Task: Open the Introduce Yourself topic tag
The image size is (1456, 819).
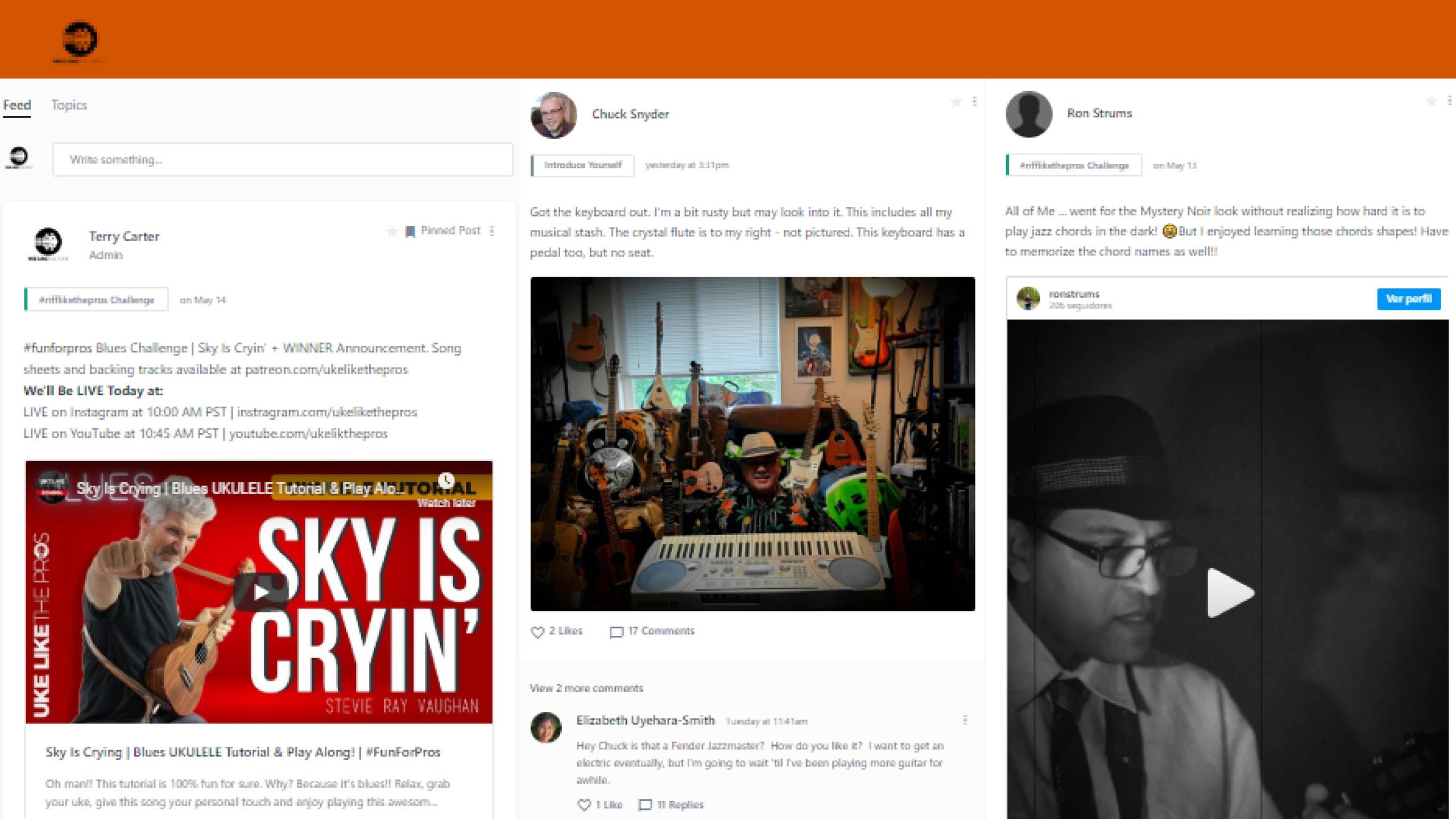Action: [582, 166]
